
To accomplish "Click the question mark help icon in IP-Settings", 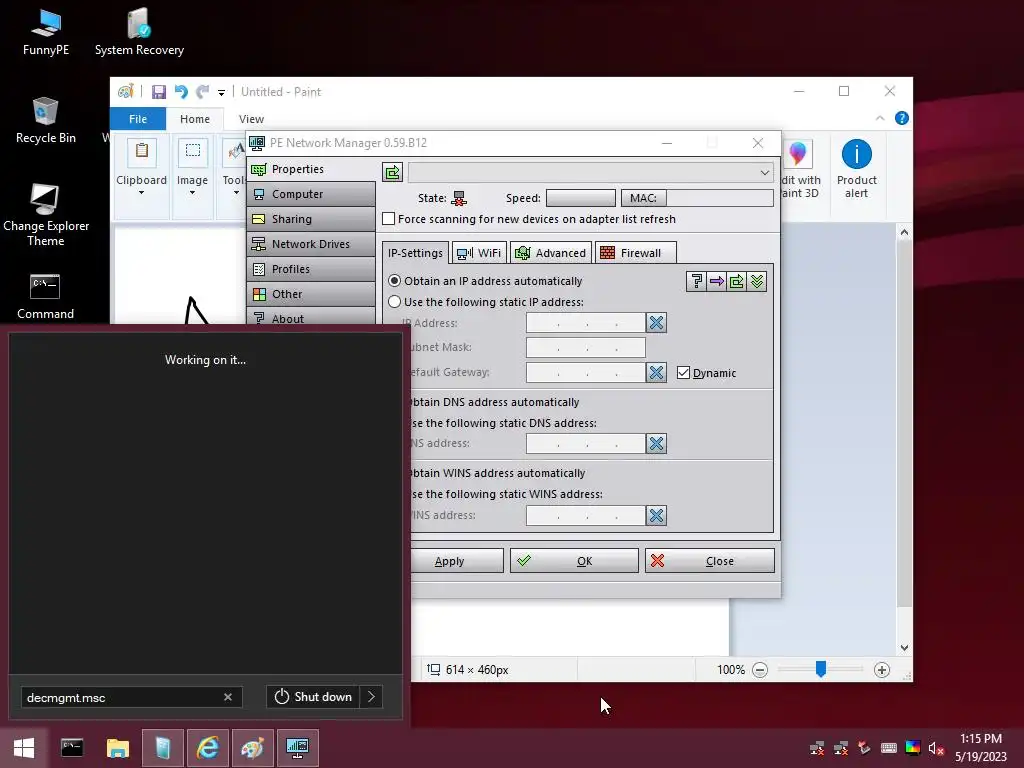I will 696,281.
